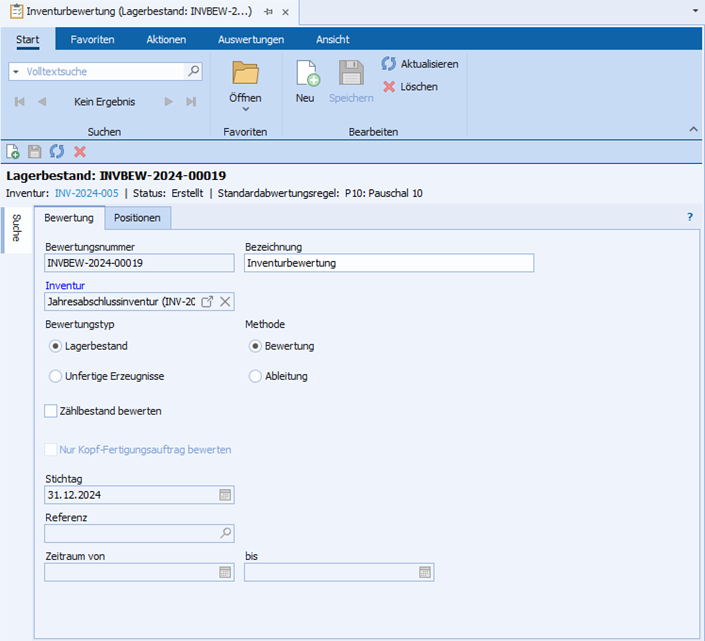Click the blue Inventur field label link
The image size is (705, 641).
pos(65,285)
